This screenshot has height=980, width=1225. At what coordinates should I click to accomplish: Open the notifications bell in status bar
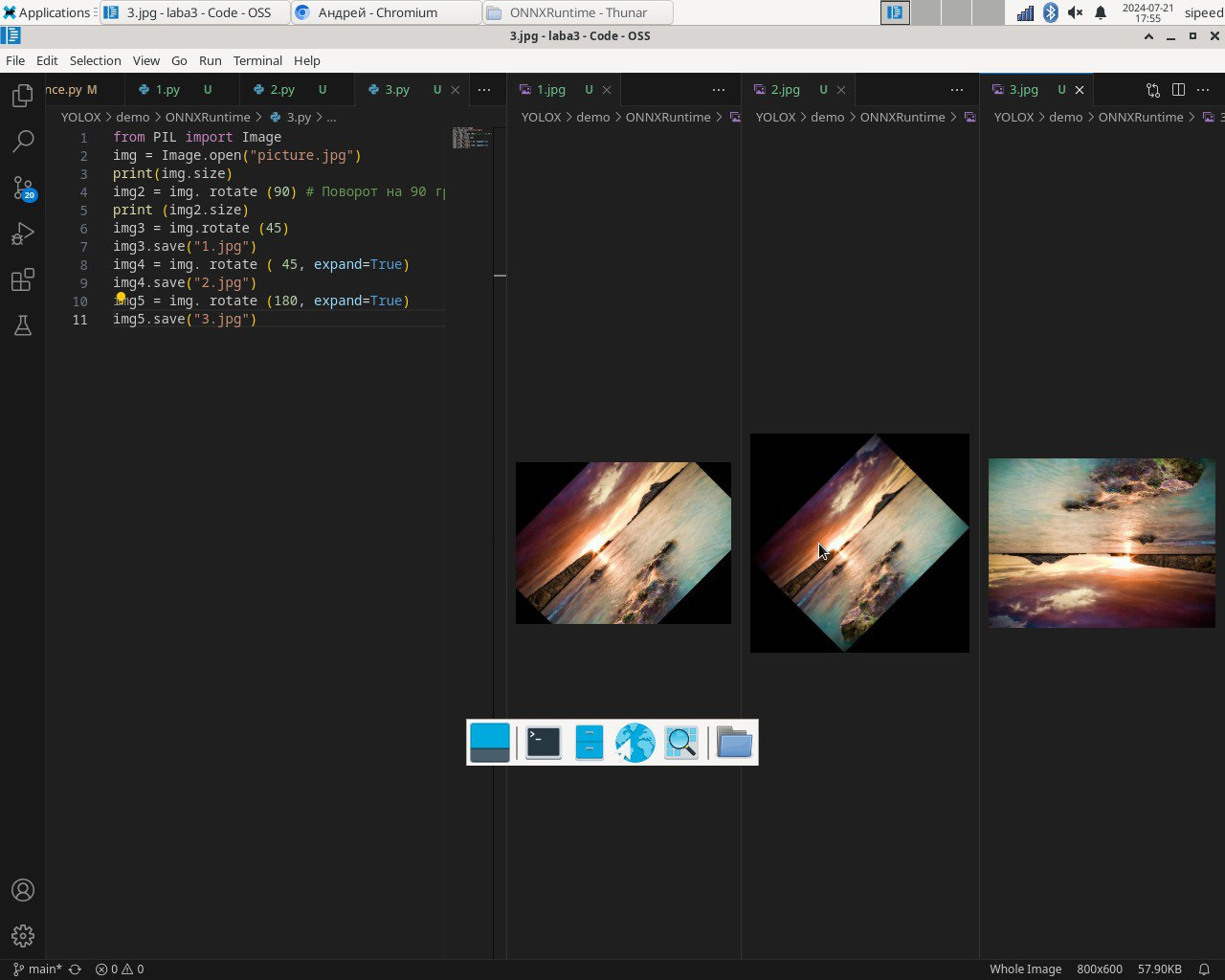click(1204, 969)
